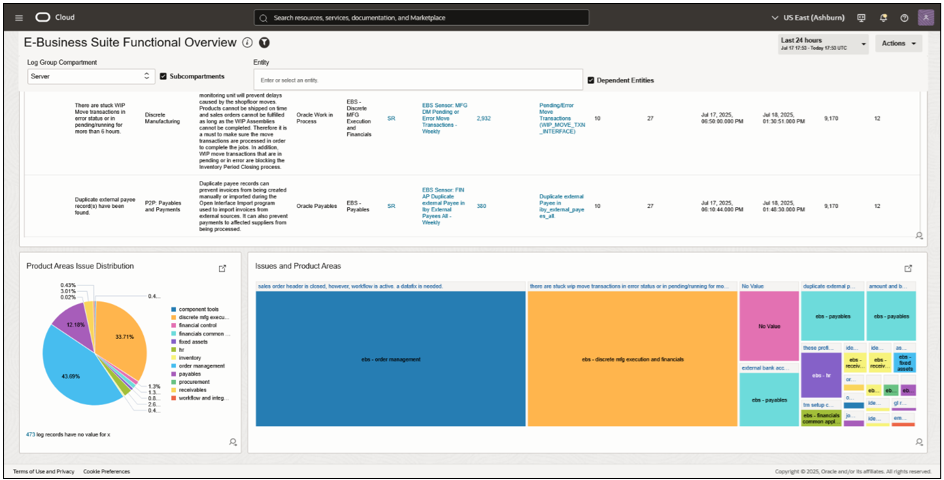Screen dimensions: 944x480
Task: Select the blue ebs - fixed assets treemap block
Action: coord(905,363)
